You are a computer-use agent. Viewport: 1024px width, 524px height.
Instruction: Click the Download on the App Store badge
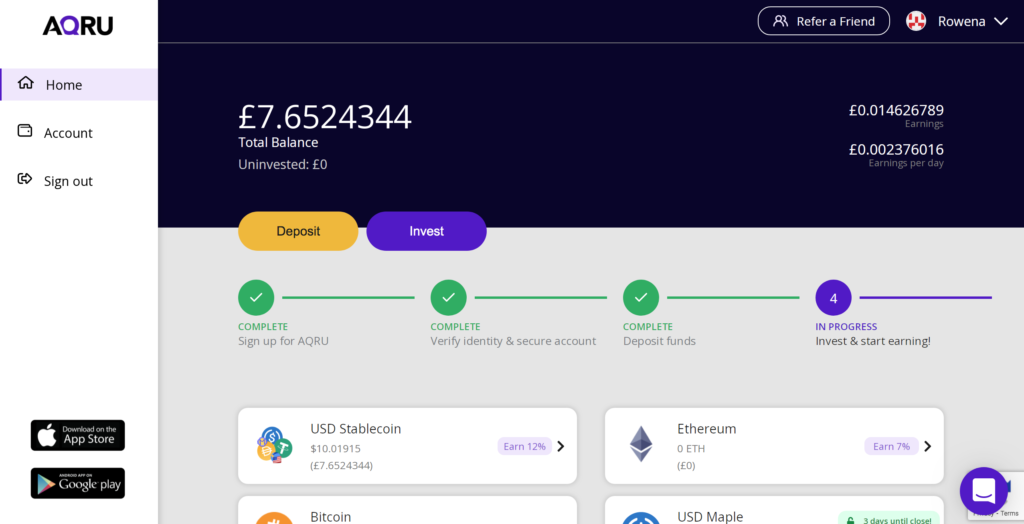coord(78,435)
